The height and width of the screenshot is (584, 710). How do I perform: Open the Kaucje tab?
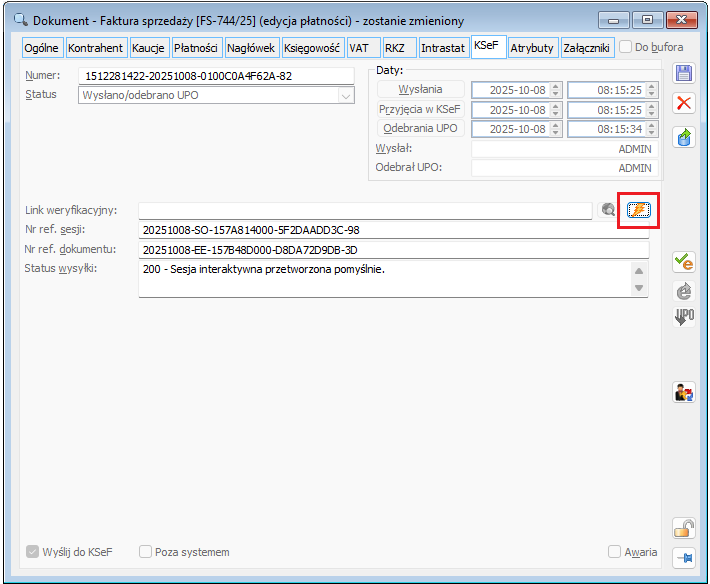click(x=148, y=48)
